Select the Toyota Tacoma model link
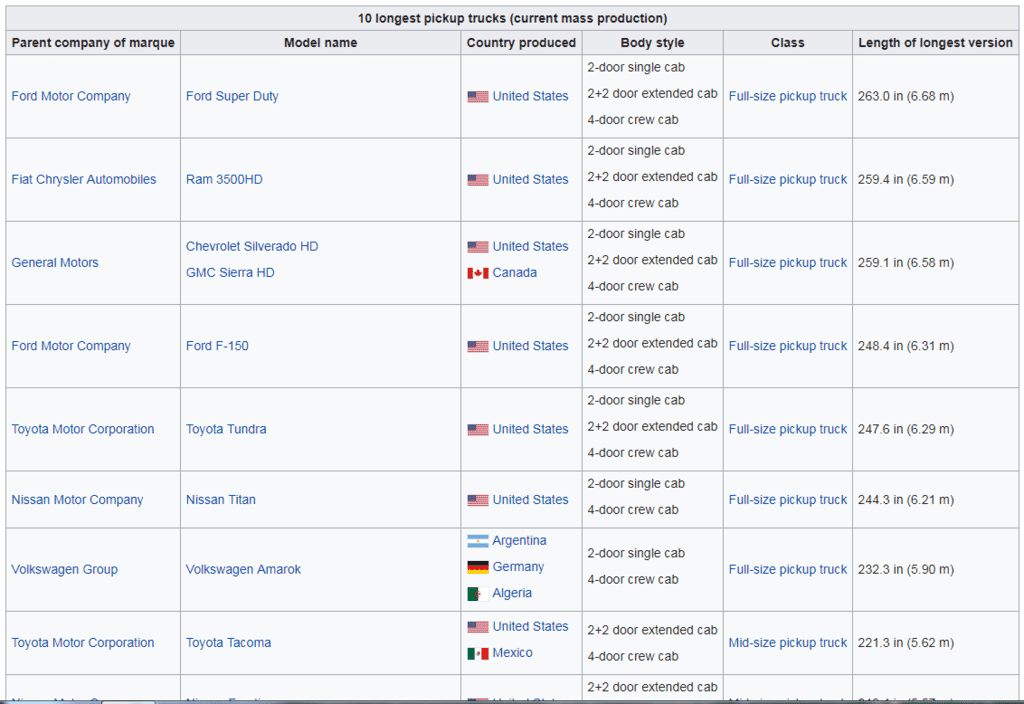Image resolution: width=1024 pixels, height=704 pixels. tap(228, 643)
